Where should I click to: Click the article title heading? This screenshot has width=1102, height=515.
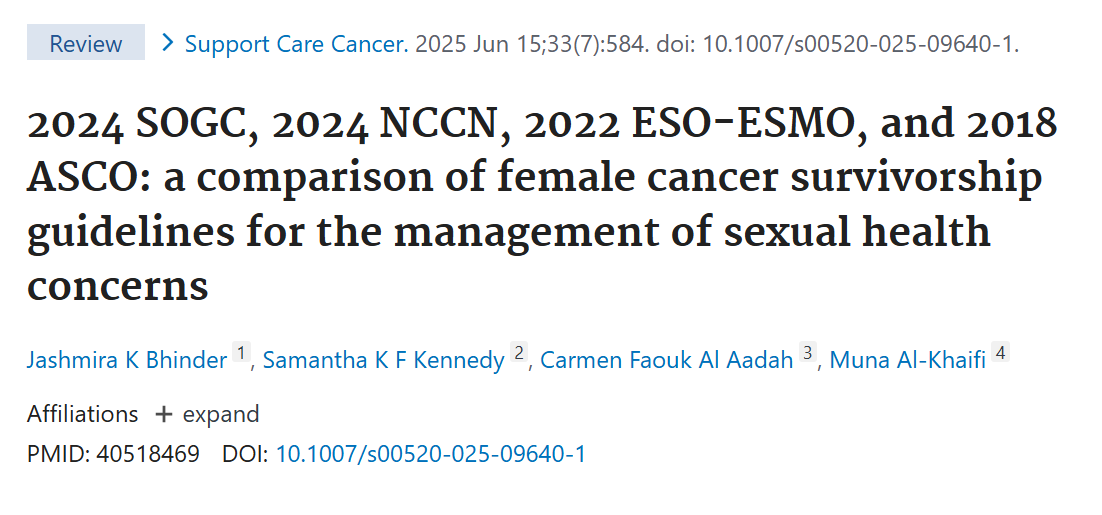pos(541,205)
